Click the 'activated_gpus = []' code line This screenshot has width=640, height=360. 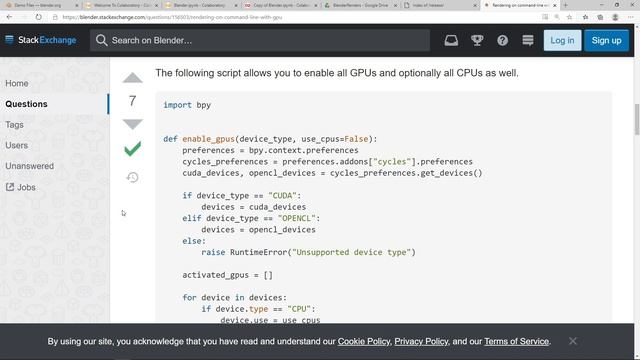coord(227,275)
